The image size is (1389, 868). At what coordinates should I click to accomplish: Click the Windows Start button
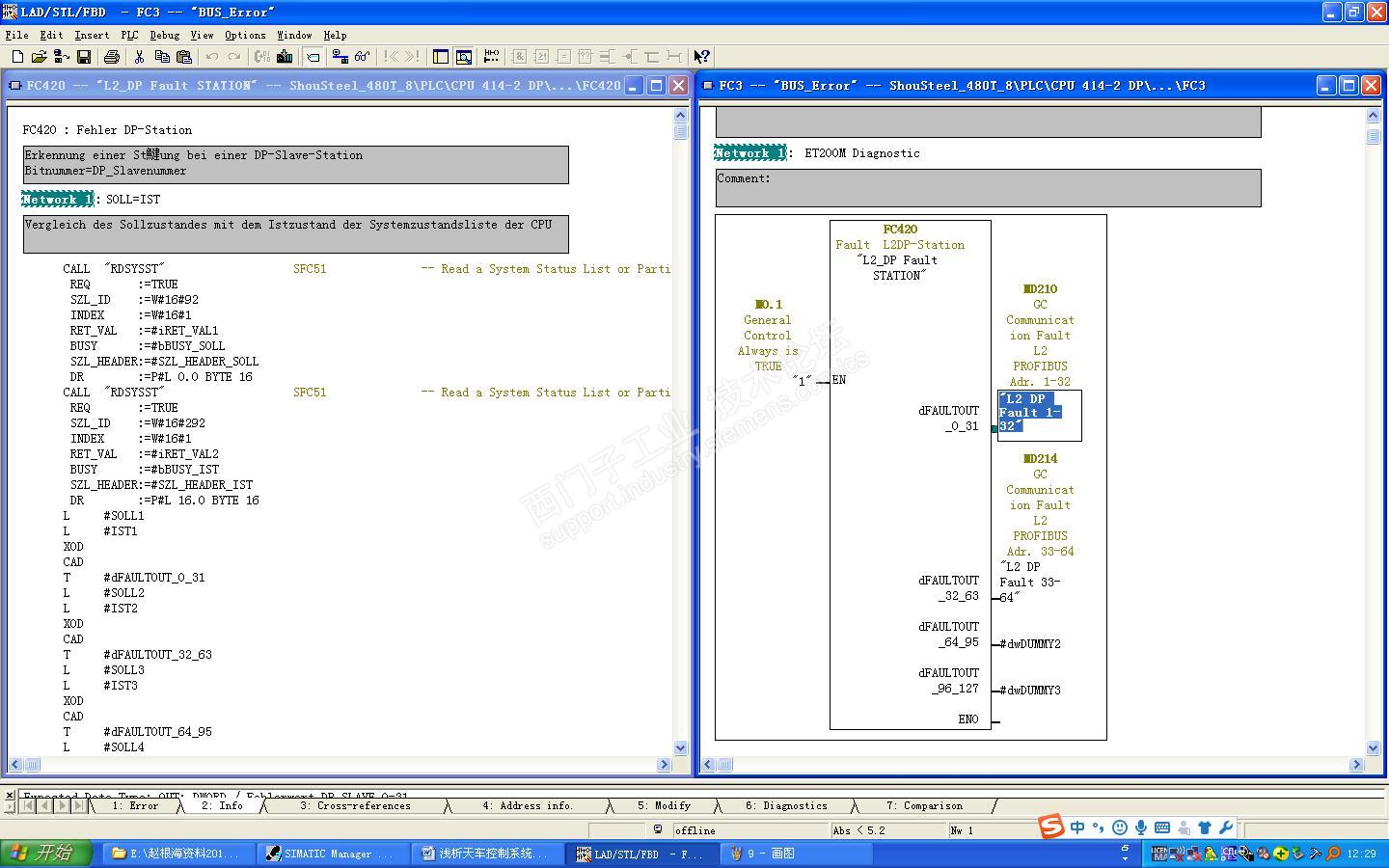tap(46, 853)
